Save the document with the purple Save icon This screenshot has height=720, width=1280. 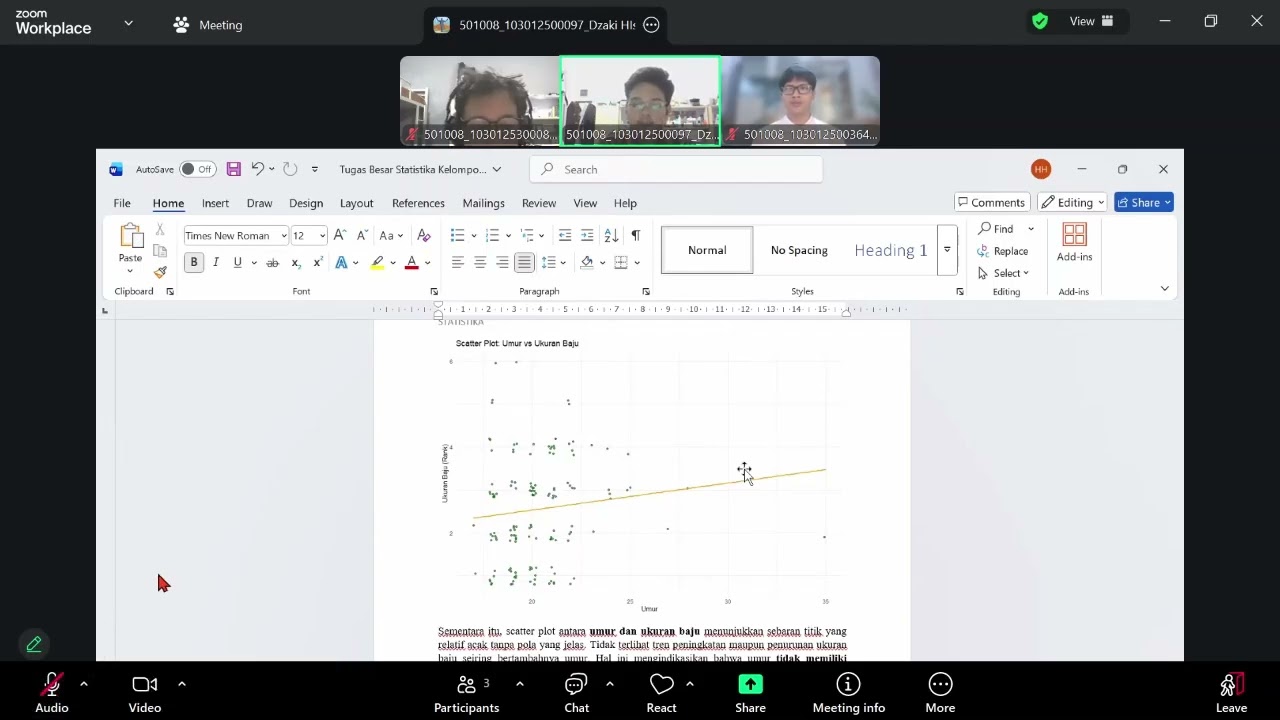[233, 169]
